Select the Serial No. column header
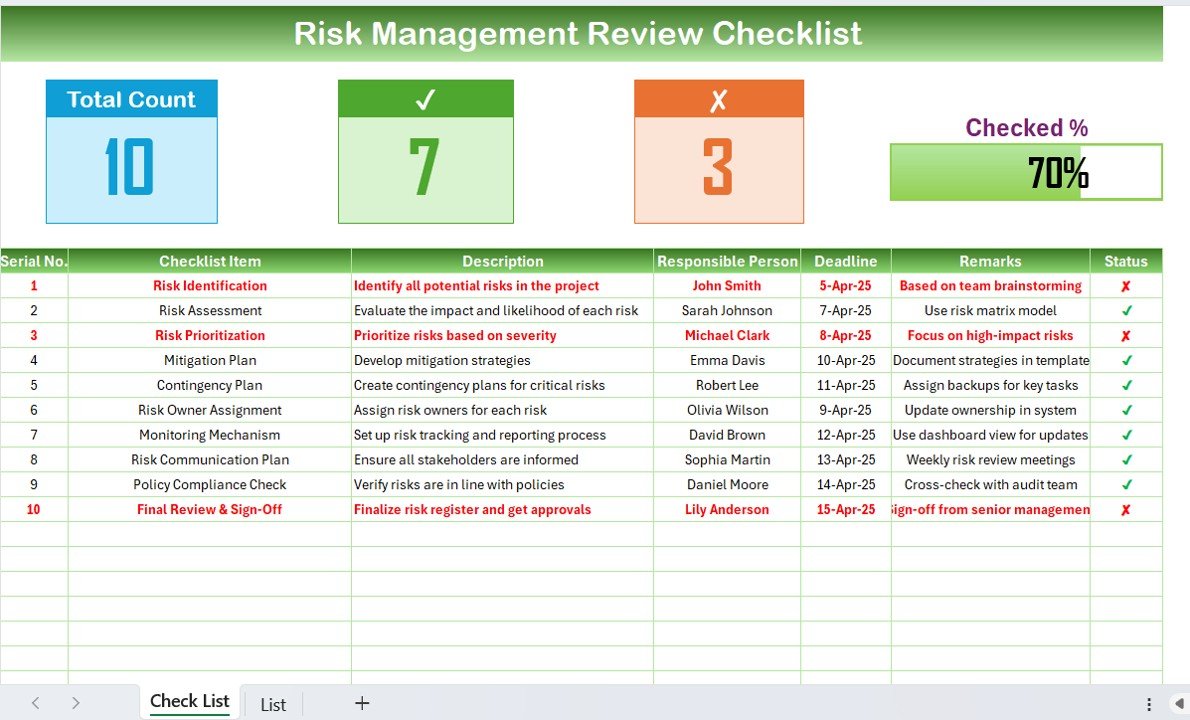The image size is (1190, 720). [34, 261]
